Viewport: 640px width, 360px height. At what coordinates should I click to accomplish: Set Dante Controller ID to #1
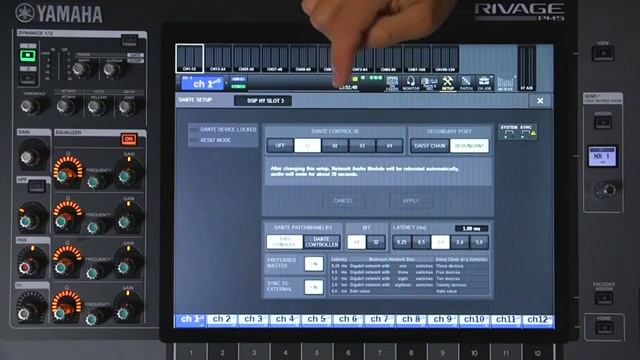tap(307, 145)
